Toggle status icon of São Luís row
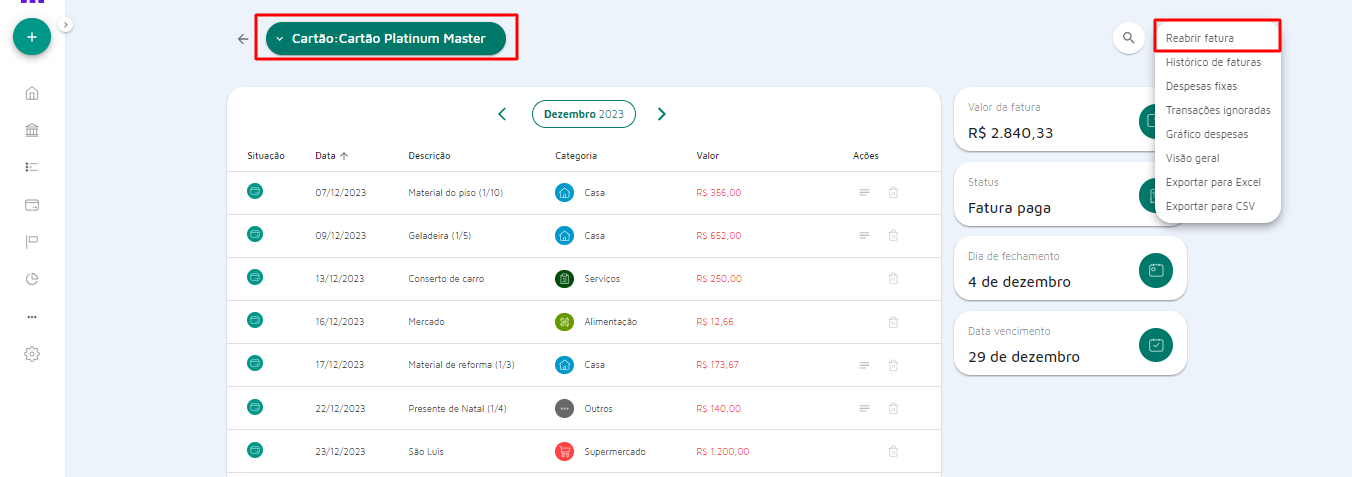The height and width of the screenshot is (477, 1352). (x=255, y=450)
